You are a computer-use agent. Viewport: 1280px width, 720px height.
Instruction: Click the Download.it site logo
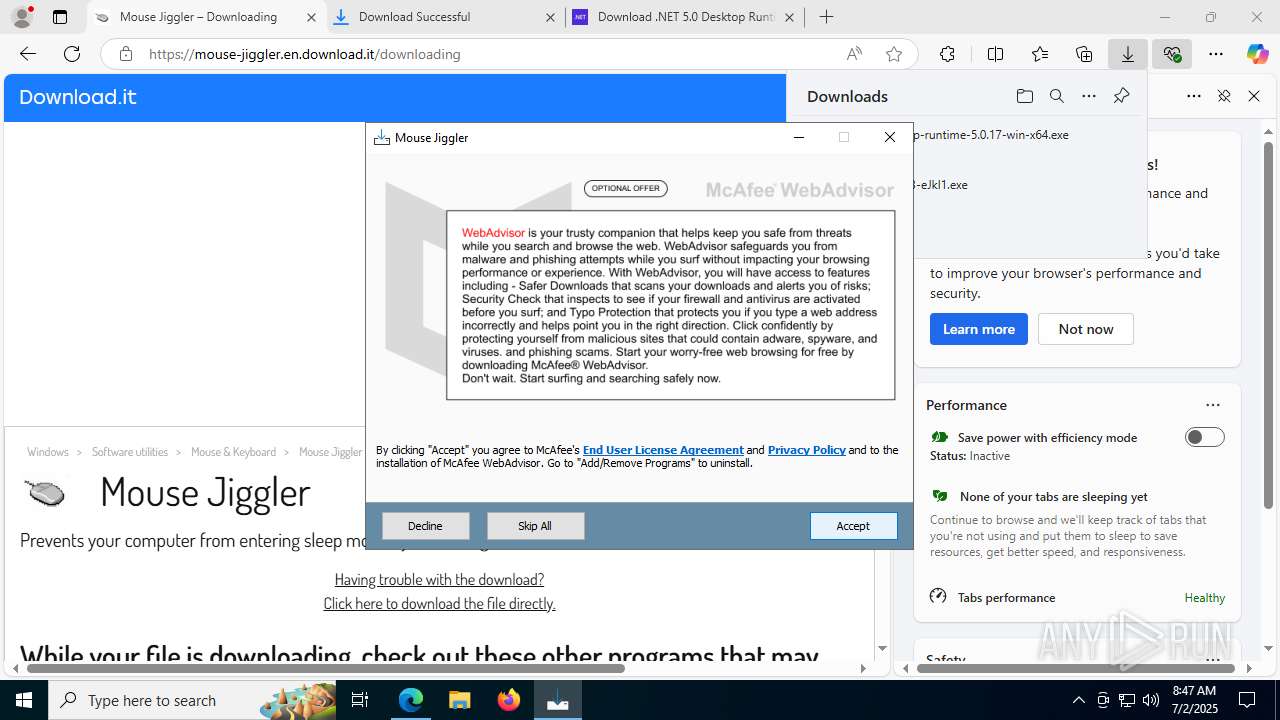pos(77,97)
